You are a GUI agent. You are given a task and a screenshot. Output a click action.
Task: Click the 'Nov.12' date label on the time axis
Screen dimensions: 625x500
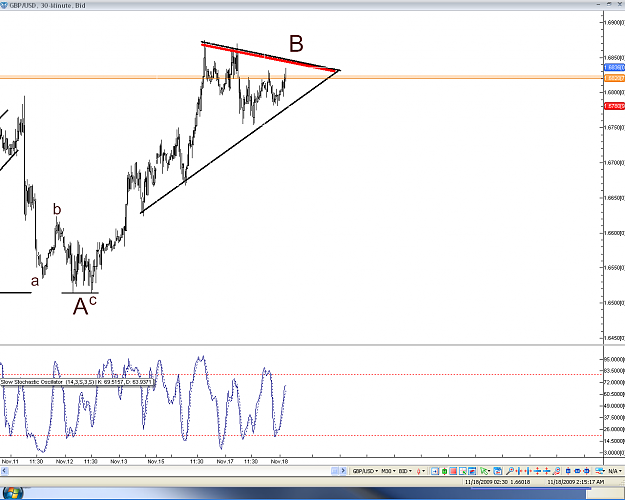click(x=65, y=461)
